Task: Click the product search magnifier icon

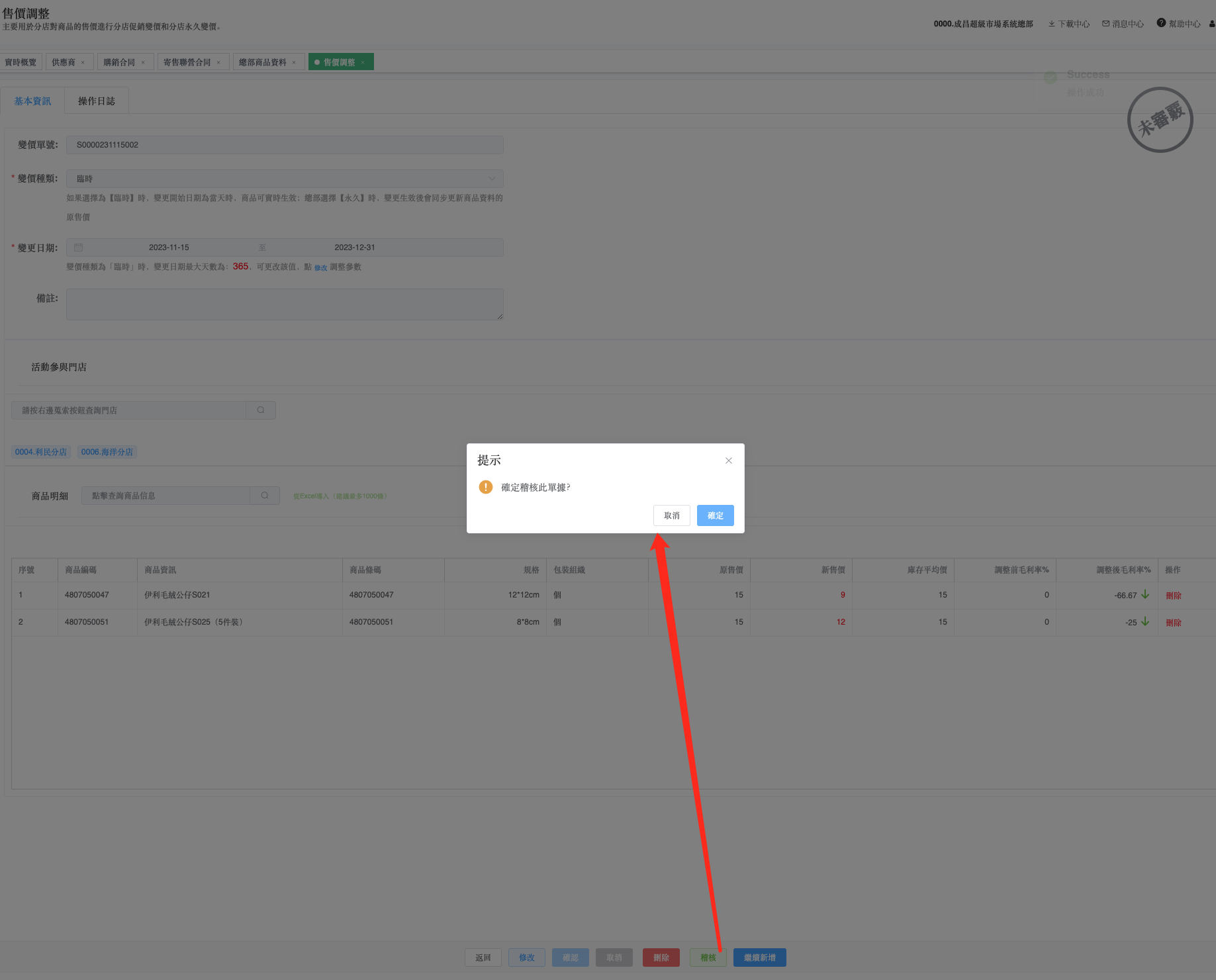Action: (x=265, y=496)
